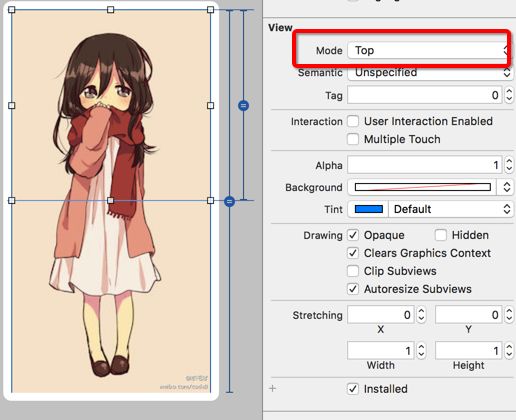The height and width of the screenshot is (420, 516).
Task: Open the Semantic dropdown set to Unspecified
Action: (430, 72)
